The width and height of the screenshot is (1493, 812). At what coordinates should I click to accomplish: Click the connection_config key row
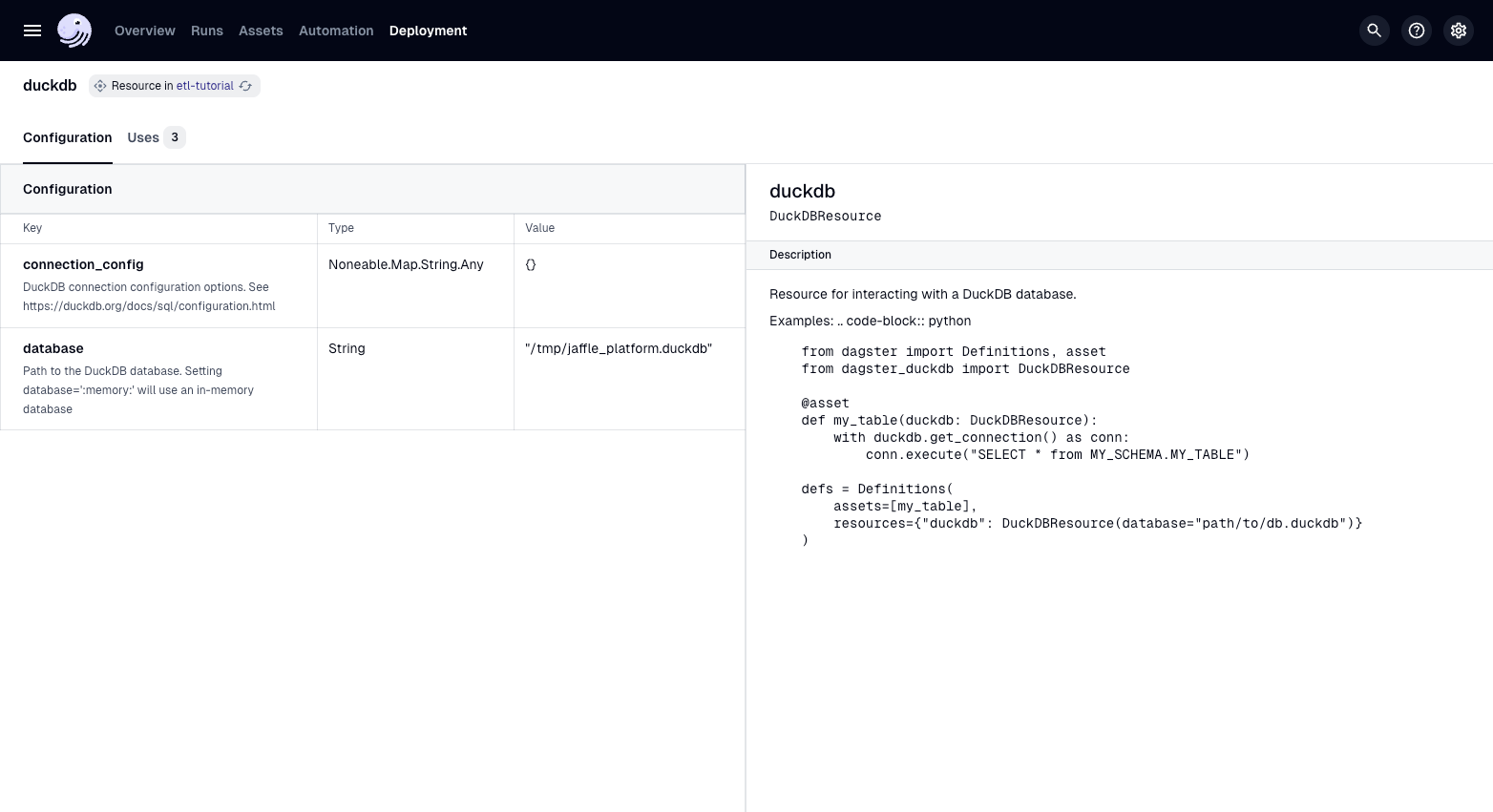click(83, 264)
